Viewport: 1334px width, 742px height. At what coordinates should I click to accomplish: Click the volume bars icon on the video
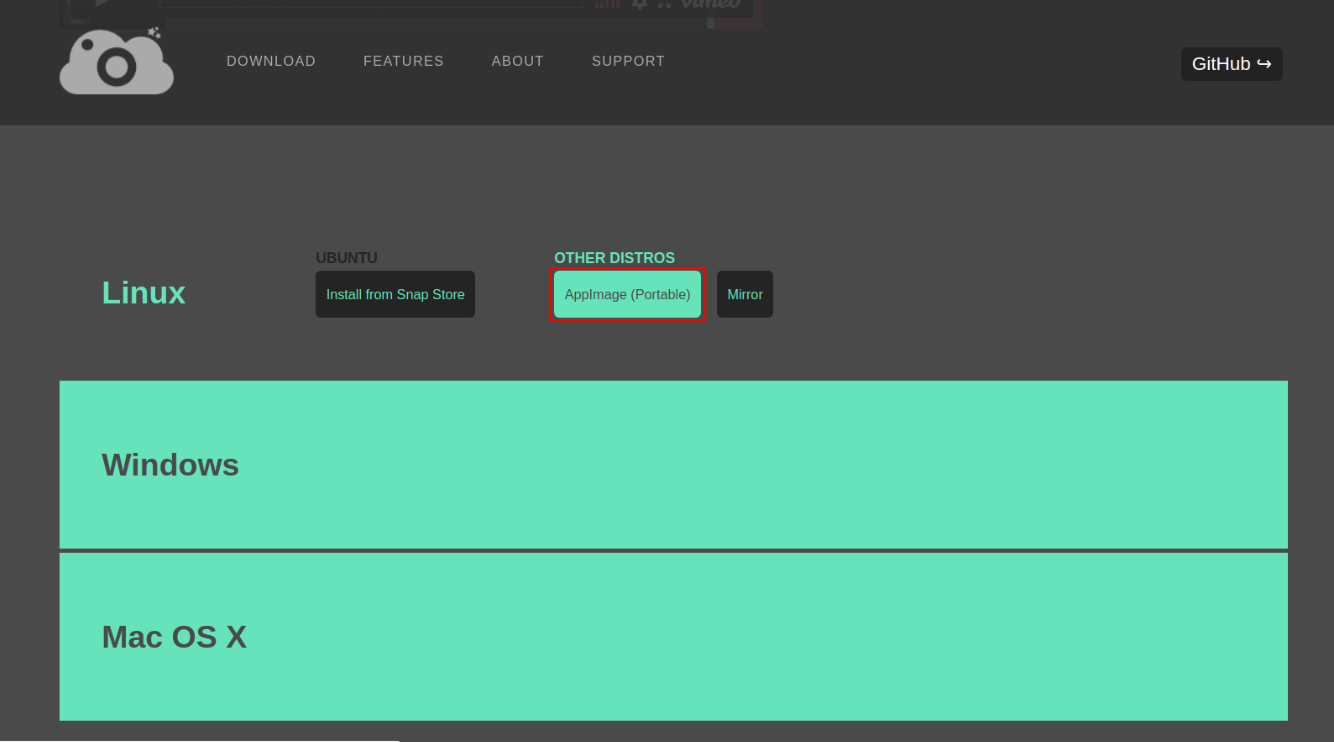[x=609, y=5]
